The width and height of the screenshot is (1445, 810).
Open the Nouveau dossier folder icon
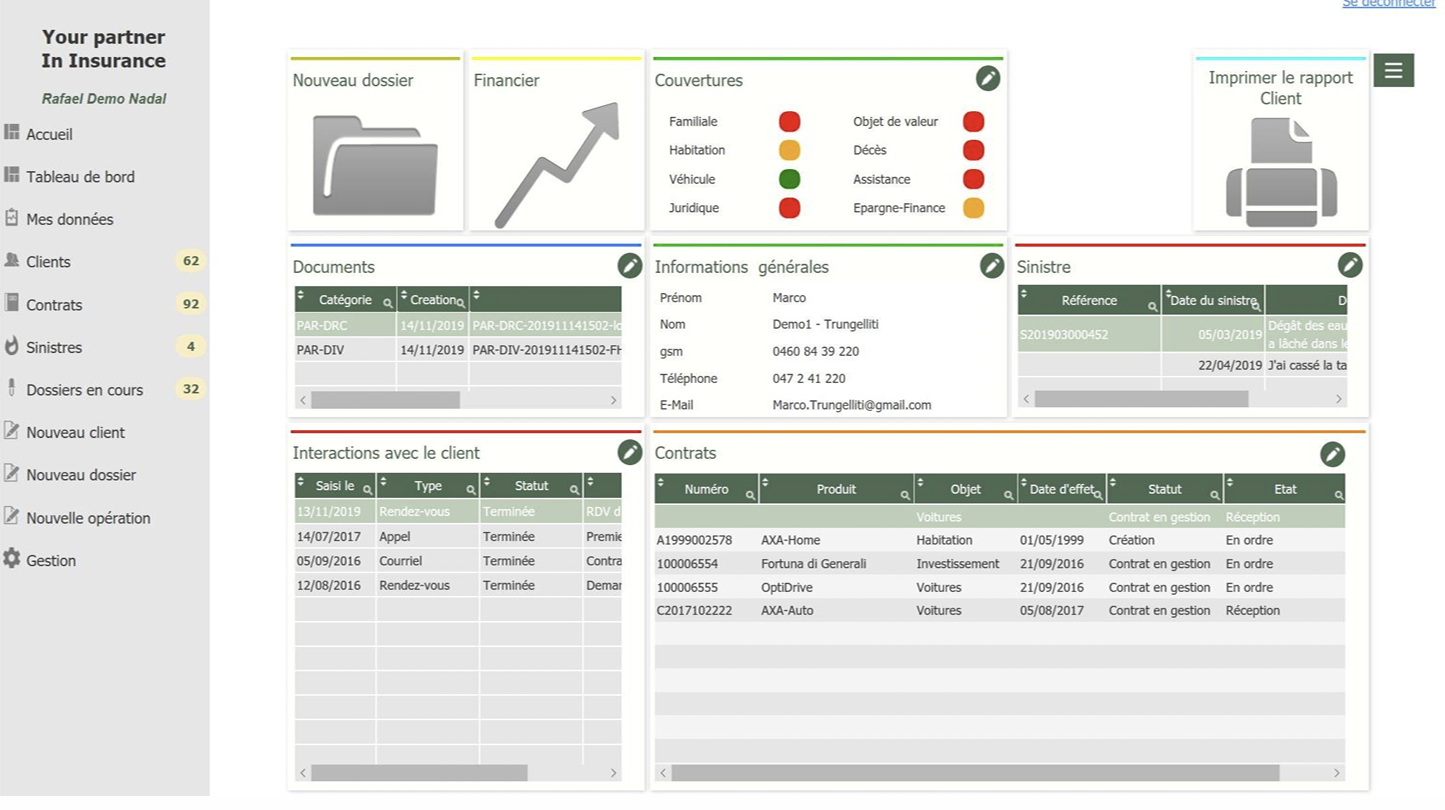pyautogui.click(x=375, y=165)
